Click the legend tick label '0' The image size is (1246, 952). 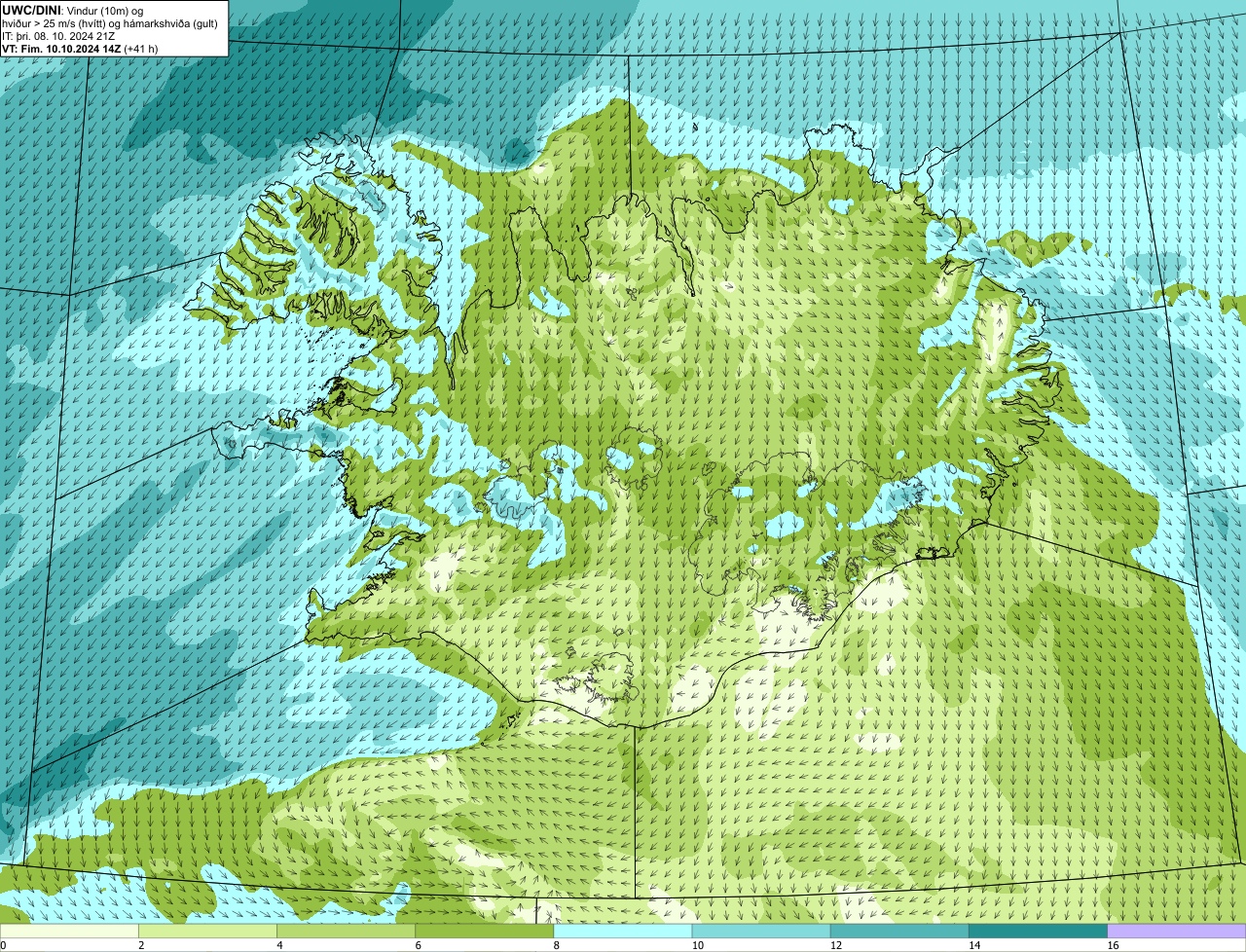coord(3,945)
